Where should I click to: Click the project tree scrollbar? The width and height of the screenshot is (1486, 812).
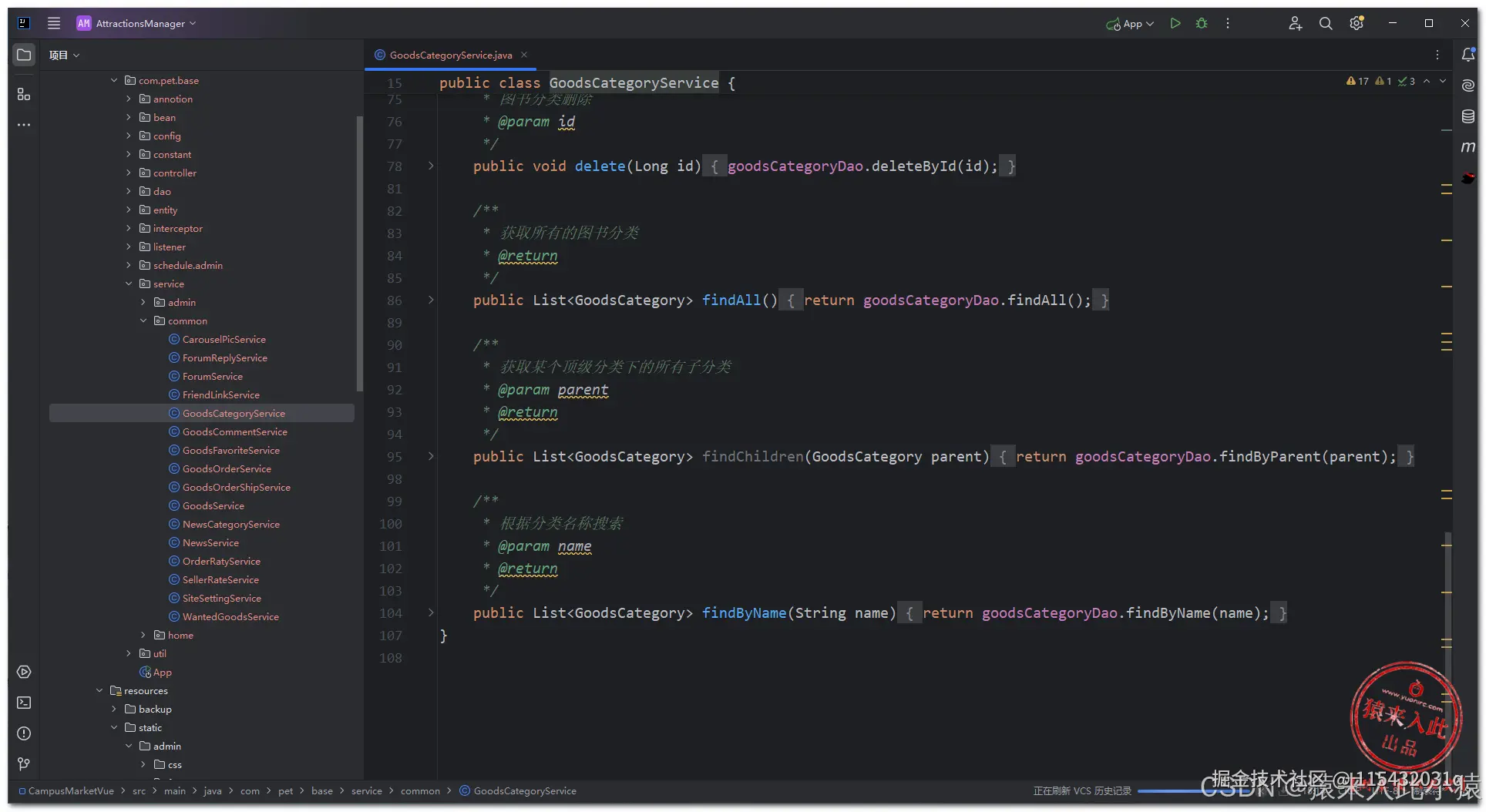[359, 253]
